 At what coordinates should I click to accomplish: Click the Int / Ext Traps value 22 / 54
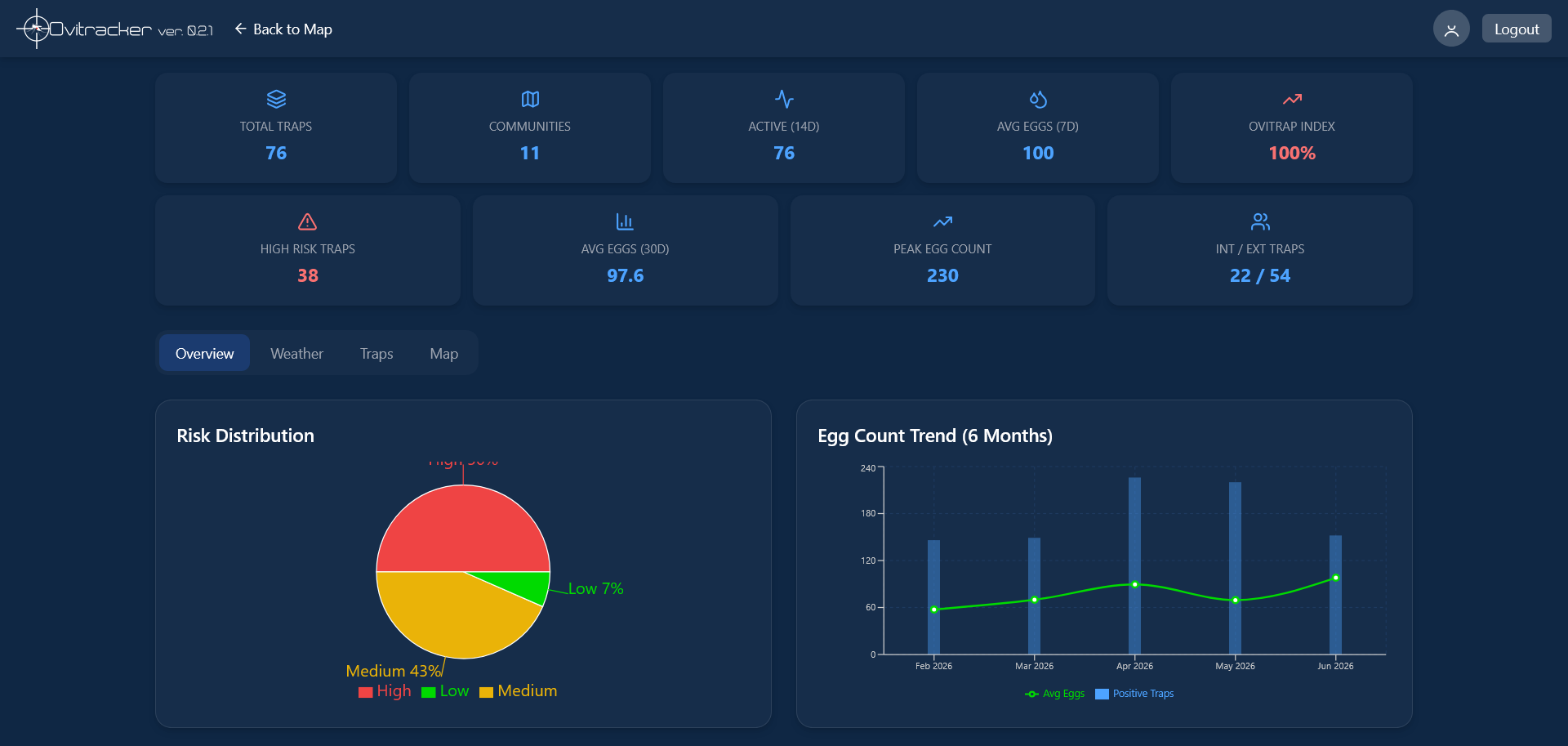[1260, 275]
